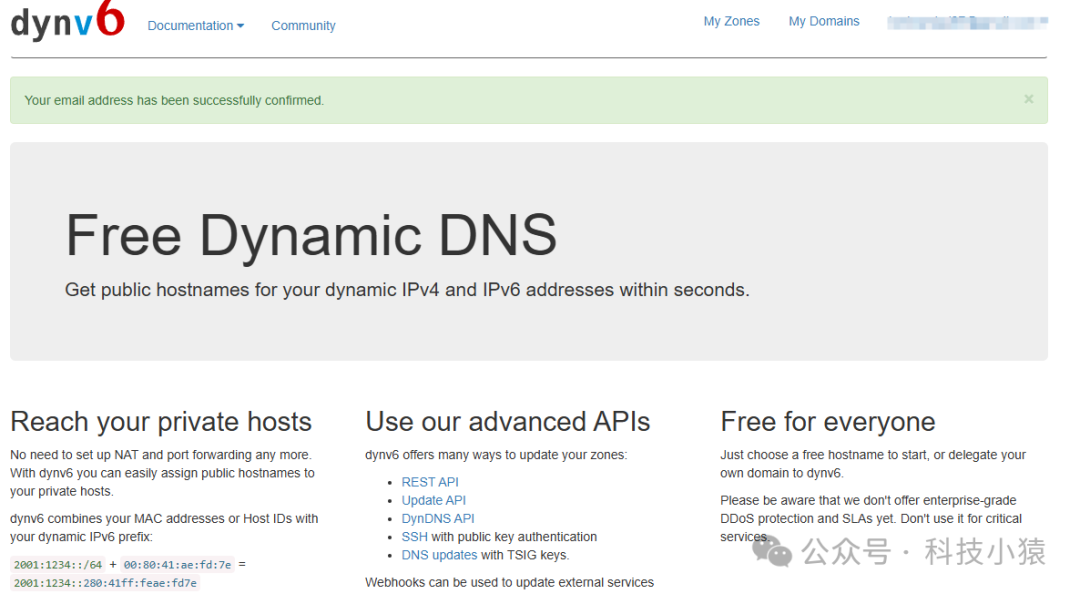Click the 00:80:41:ae:fd:7e MAC address code
Screen dimensions: 1080x594
(177, 564)
